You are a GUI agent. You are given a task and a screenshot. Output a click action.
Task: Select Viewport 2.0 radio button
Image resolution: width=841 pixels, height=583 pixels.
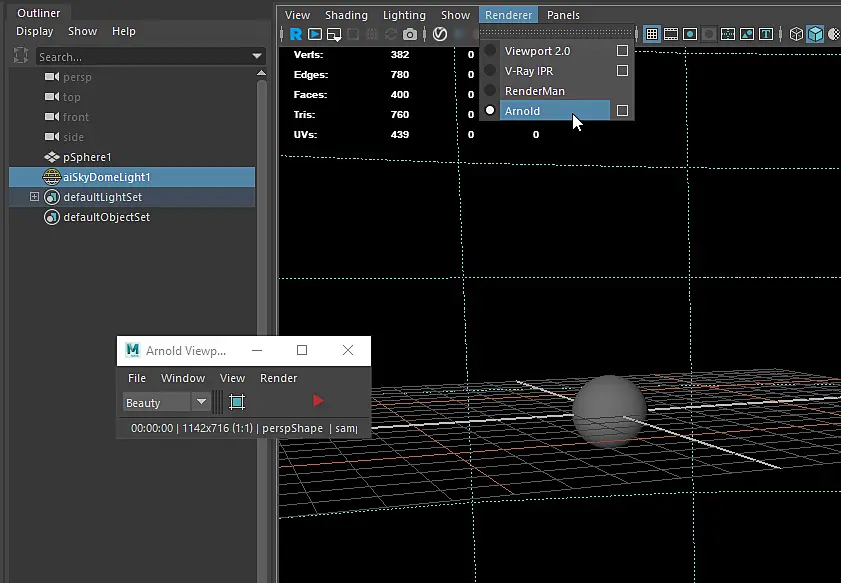pos(490,51)
